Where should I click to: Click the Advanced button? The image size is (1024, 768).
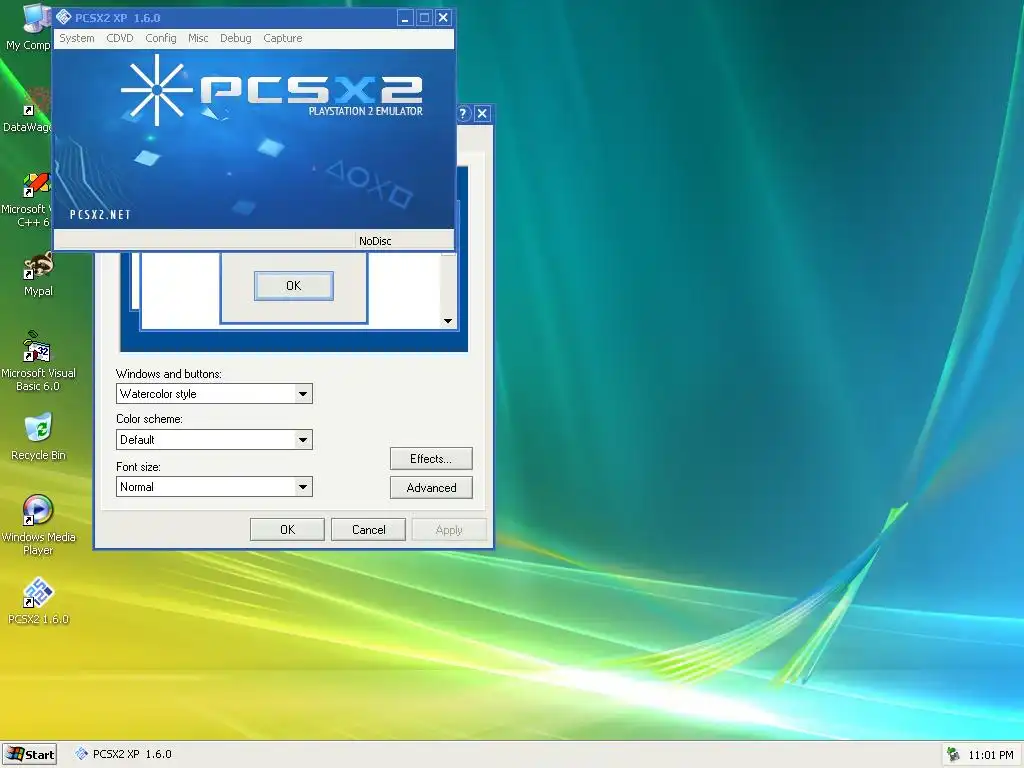click(x=431, y=488)
